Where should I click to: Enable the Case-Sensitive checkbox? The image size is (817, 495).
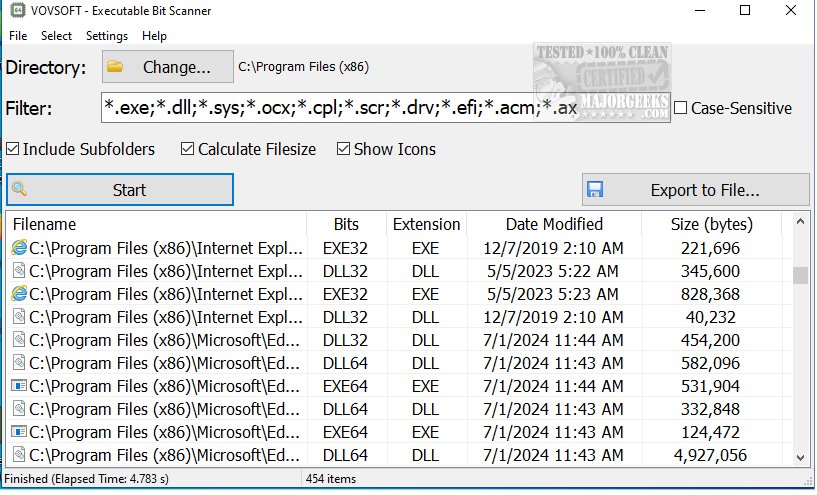click(681, 108)
